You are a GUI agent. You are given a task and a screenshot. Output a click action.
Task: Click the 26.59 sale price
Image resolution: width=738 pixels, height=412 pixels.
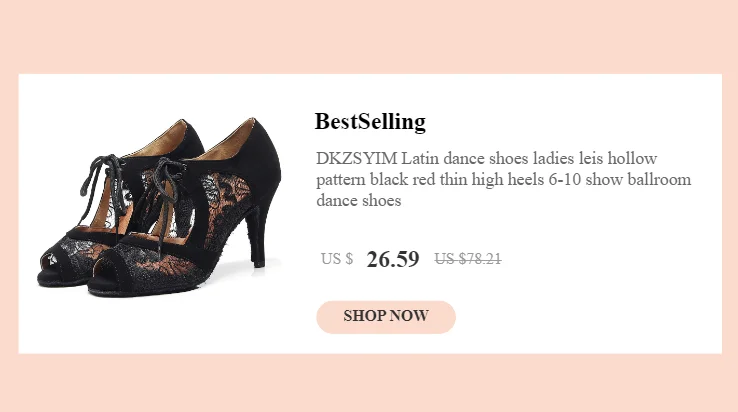pos(393,260)
